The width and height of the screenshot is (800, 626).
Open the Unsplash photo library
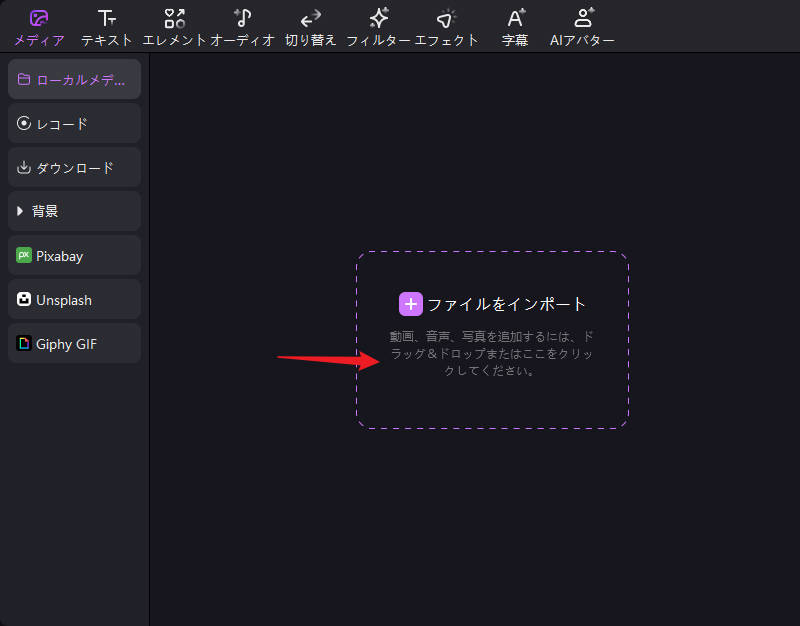[x=73, y=299]
